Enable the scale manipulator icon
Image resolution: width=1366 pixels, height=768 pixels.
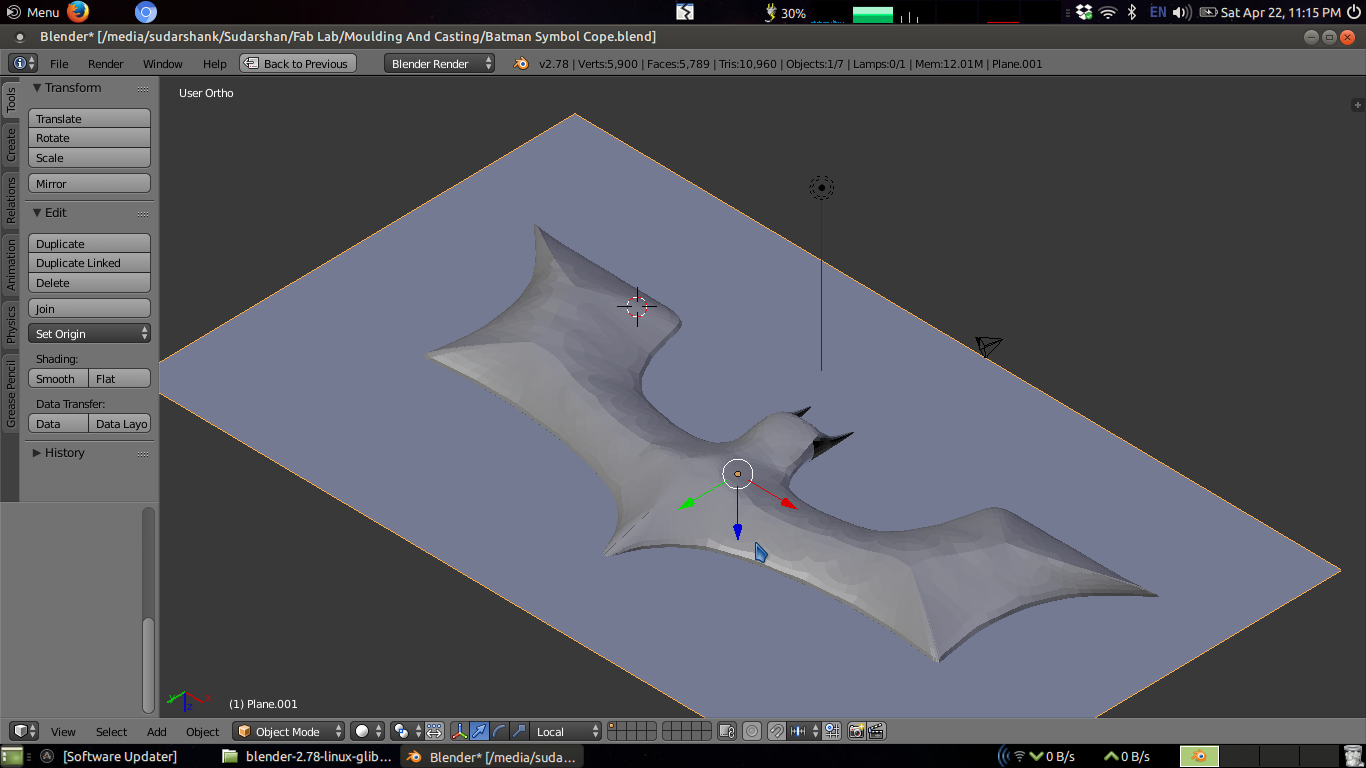(518, 732)
